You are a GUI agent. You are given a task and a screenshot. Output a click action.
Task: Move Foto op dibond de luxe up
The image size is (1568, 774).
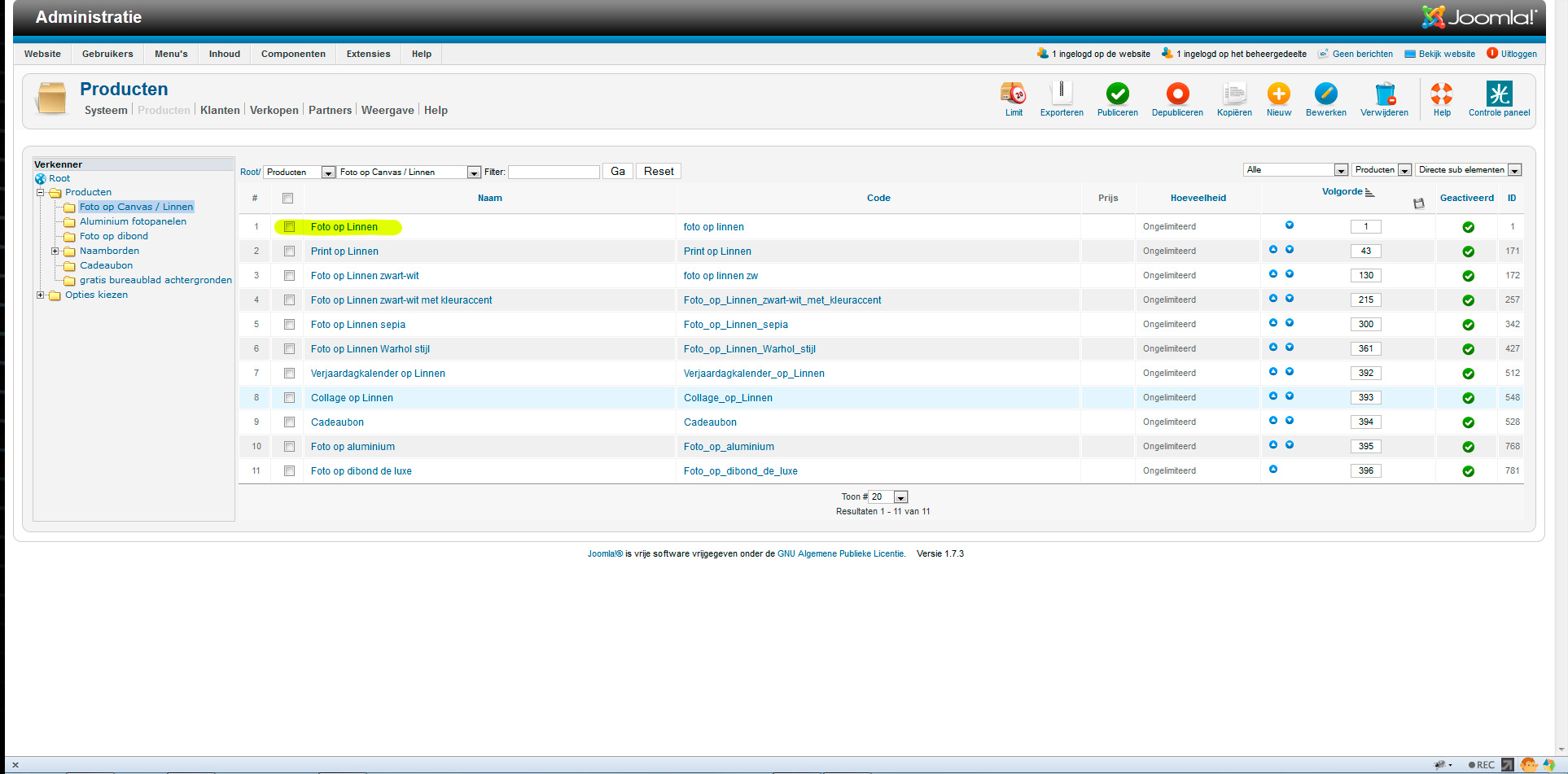(x=1273, y=470)
